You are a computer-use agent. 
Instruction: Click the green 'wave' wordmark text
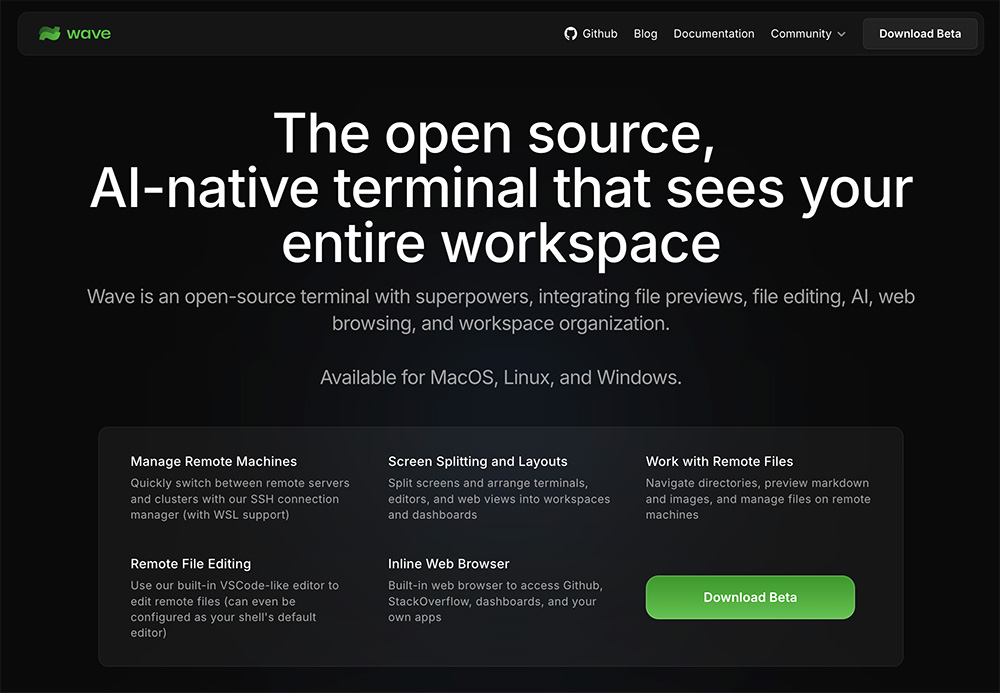(89, 34)
